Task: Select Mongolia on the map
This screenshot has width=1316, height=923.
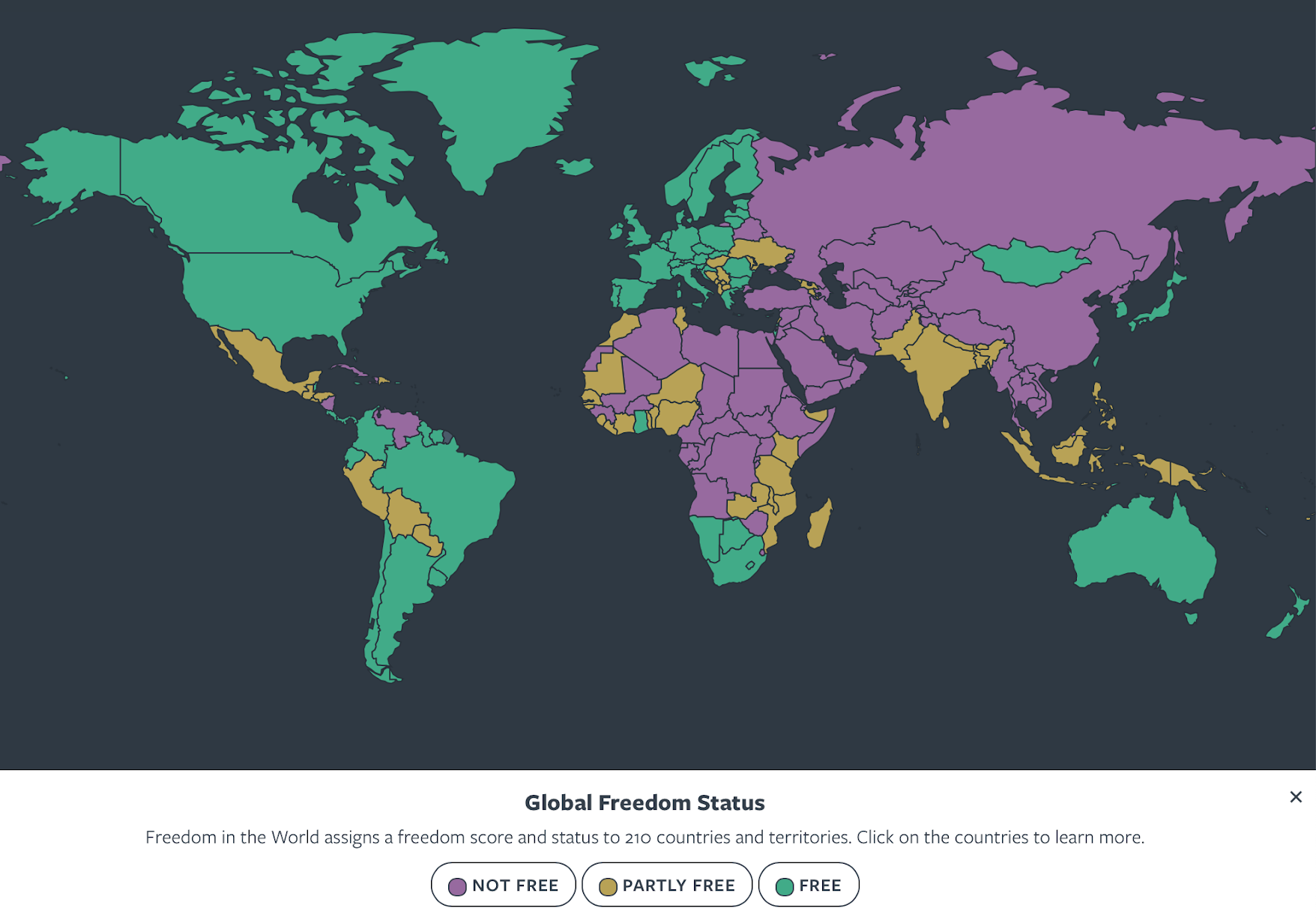Action: [1030, 264]
